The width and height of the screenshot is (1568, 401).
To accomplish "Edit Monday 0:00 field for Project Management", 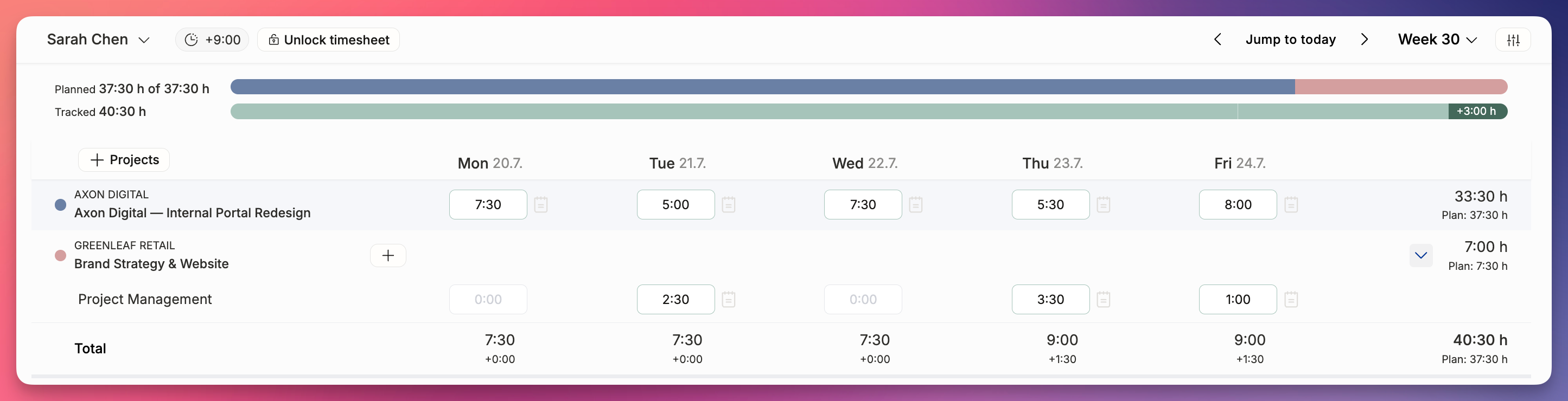I will pyautogui.click(x=488, y=300).
